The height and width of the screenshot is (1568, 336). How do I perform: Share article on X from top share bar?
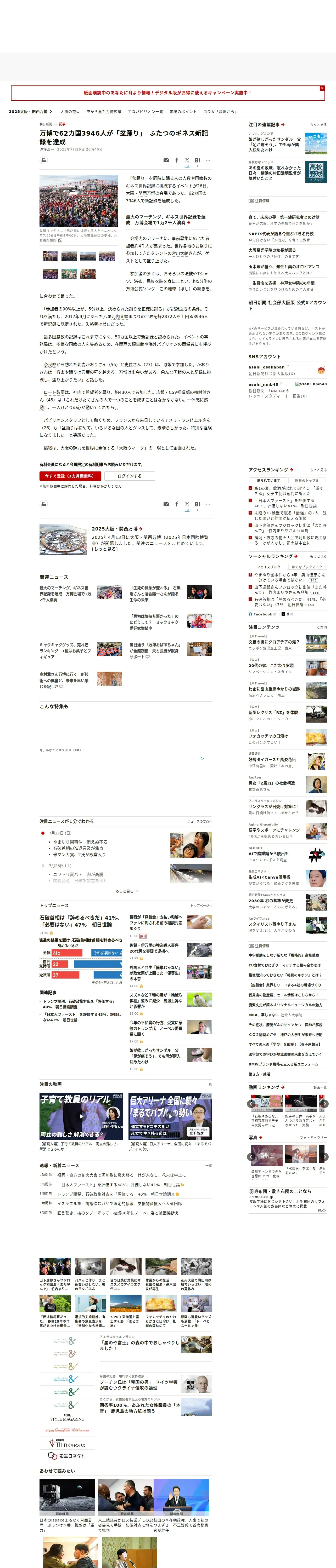[x=187, y=161]
